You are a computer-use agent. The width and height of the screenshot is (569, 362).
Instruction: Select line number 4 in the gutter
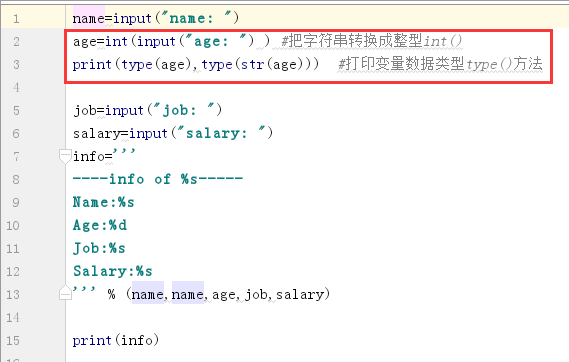(x=16, y=87)
